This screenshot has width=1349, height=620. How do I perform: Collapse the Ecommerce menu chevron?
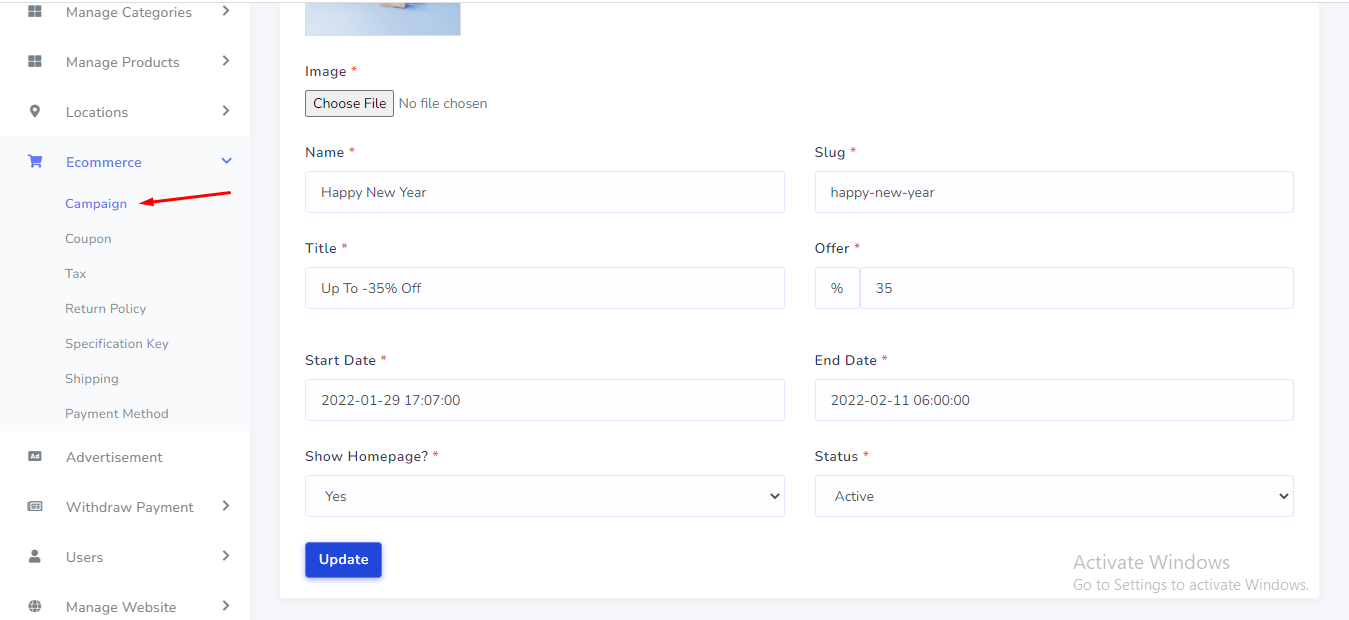coord(226,161)
